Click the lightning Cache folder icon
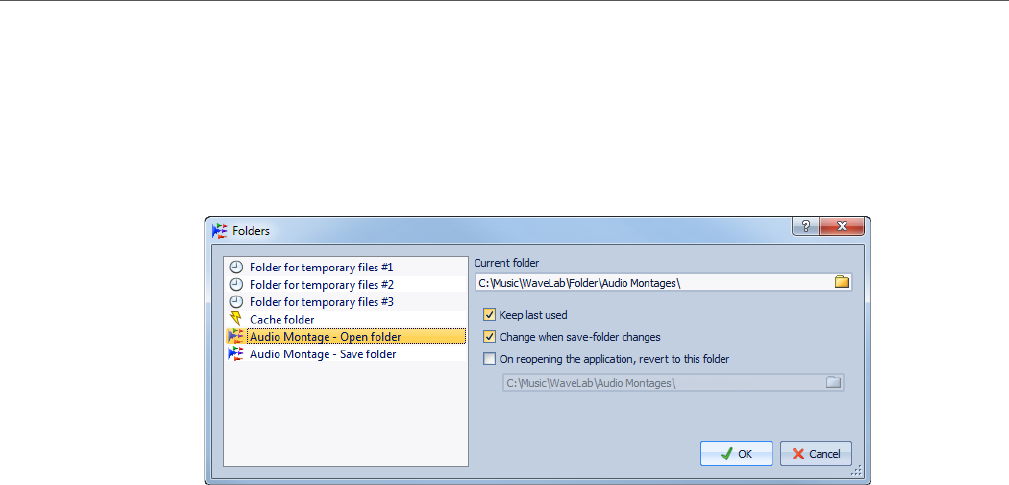This screenshot has width=1009, height=485. [236, 319]
